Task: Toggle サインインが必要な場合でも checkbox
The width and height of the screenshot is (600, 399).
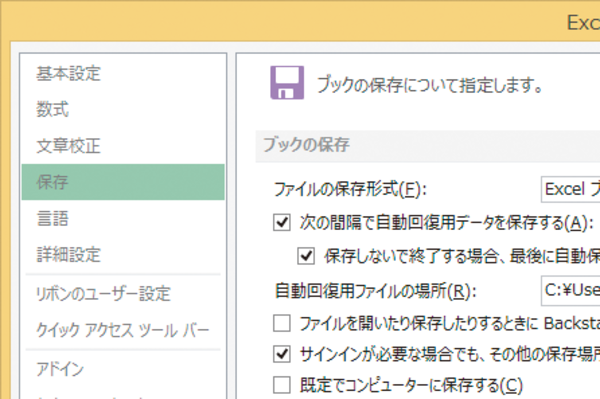Action: tap(282, 354)
